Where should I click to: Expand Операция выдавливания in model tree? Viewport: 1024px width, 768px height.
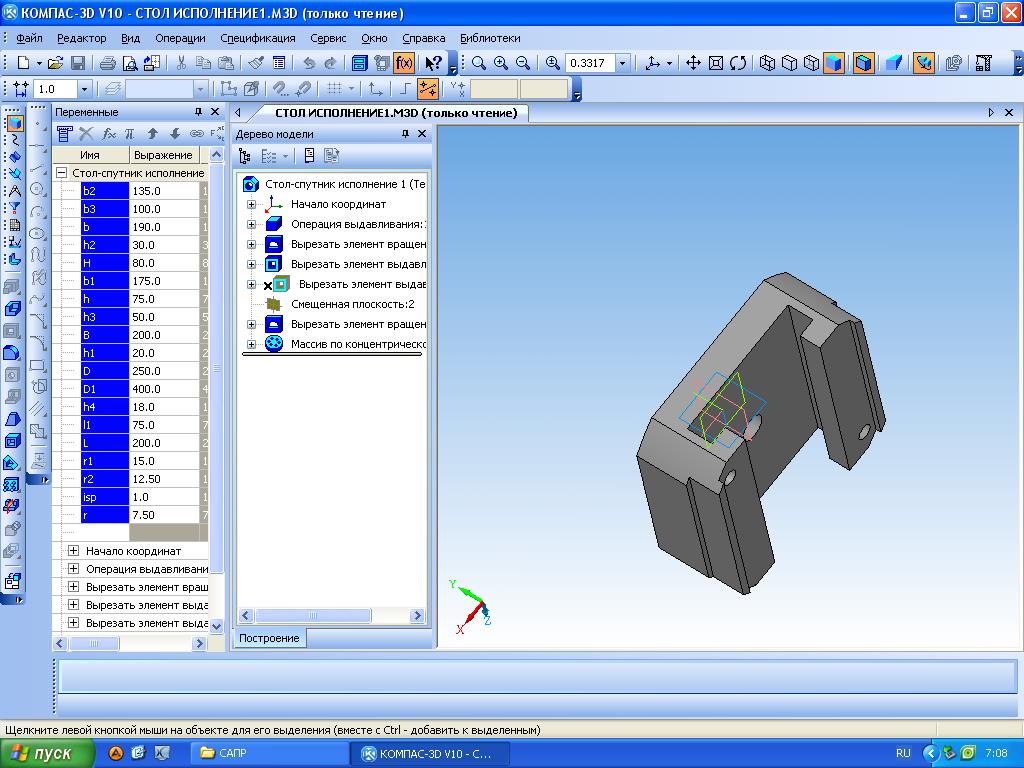(x=251, y=225)
